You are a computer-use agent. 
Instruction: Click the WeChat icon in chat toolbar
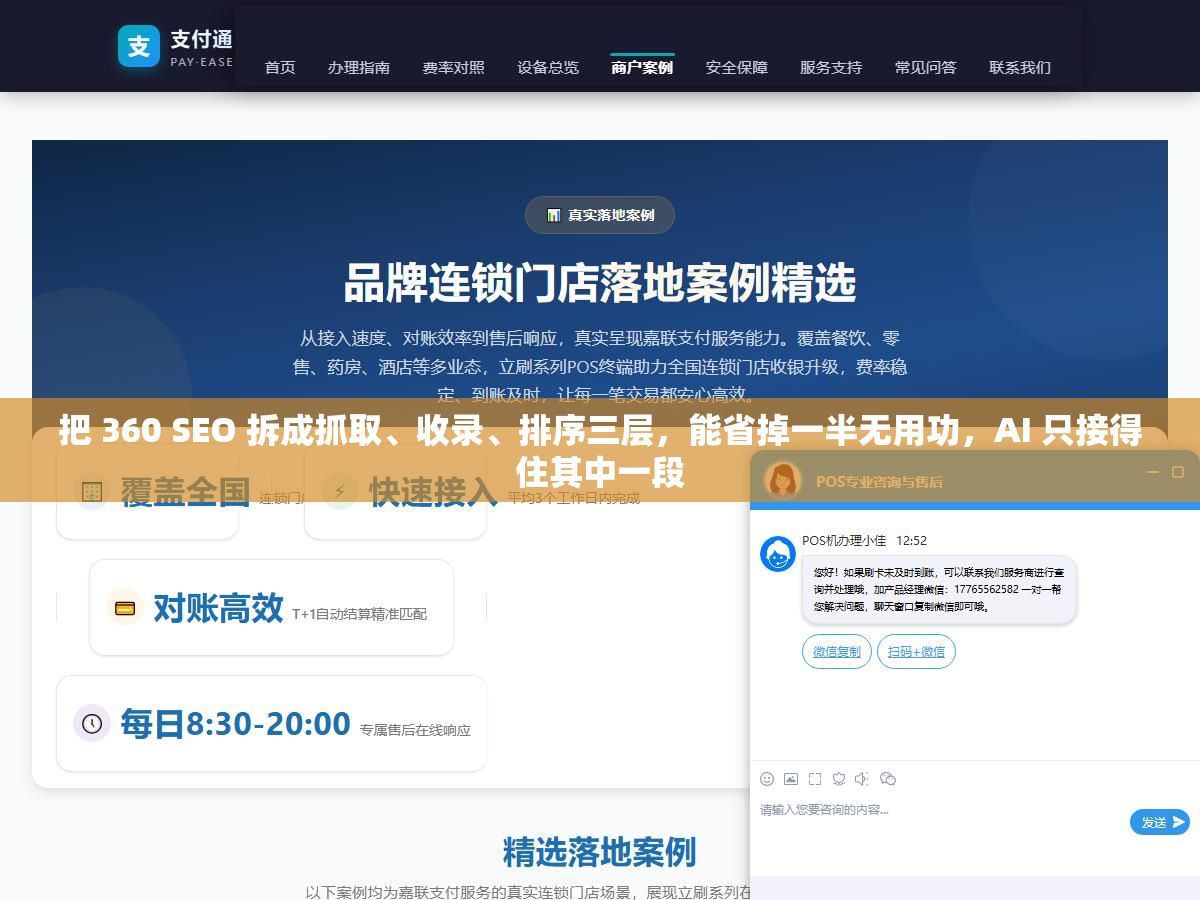888,779
